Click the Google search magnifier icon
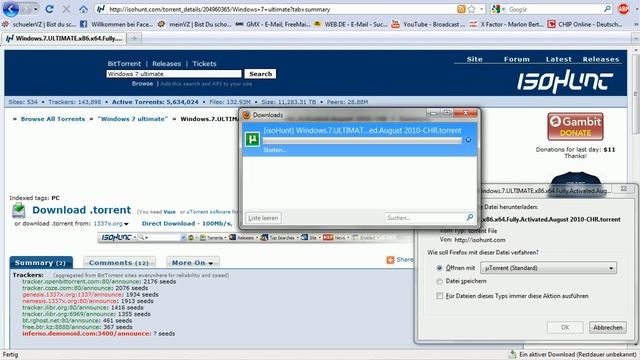Image resolution: width=640 pixels, height=360 pixels. click(607, 9)
